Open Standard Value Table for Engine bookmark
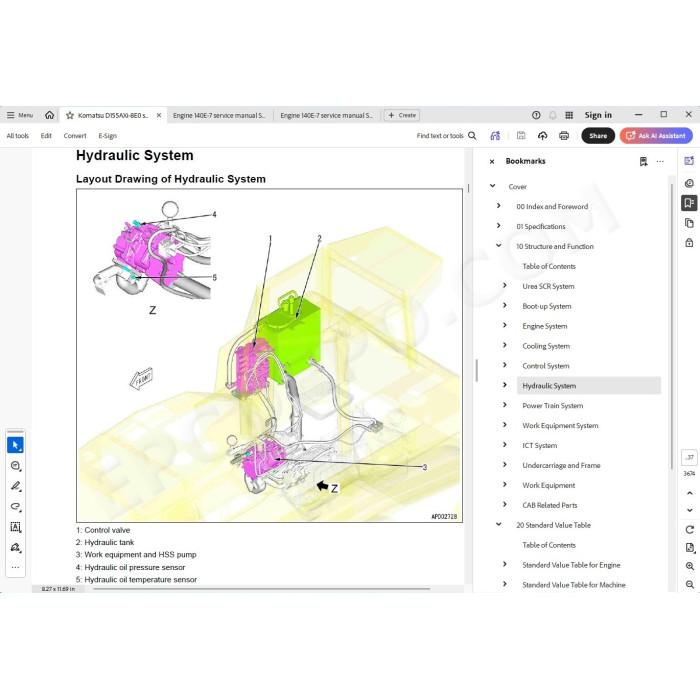The image size is (700, 700). [x=571, y=565]
